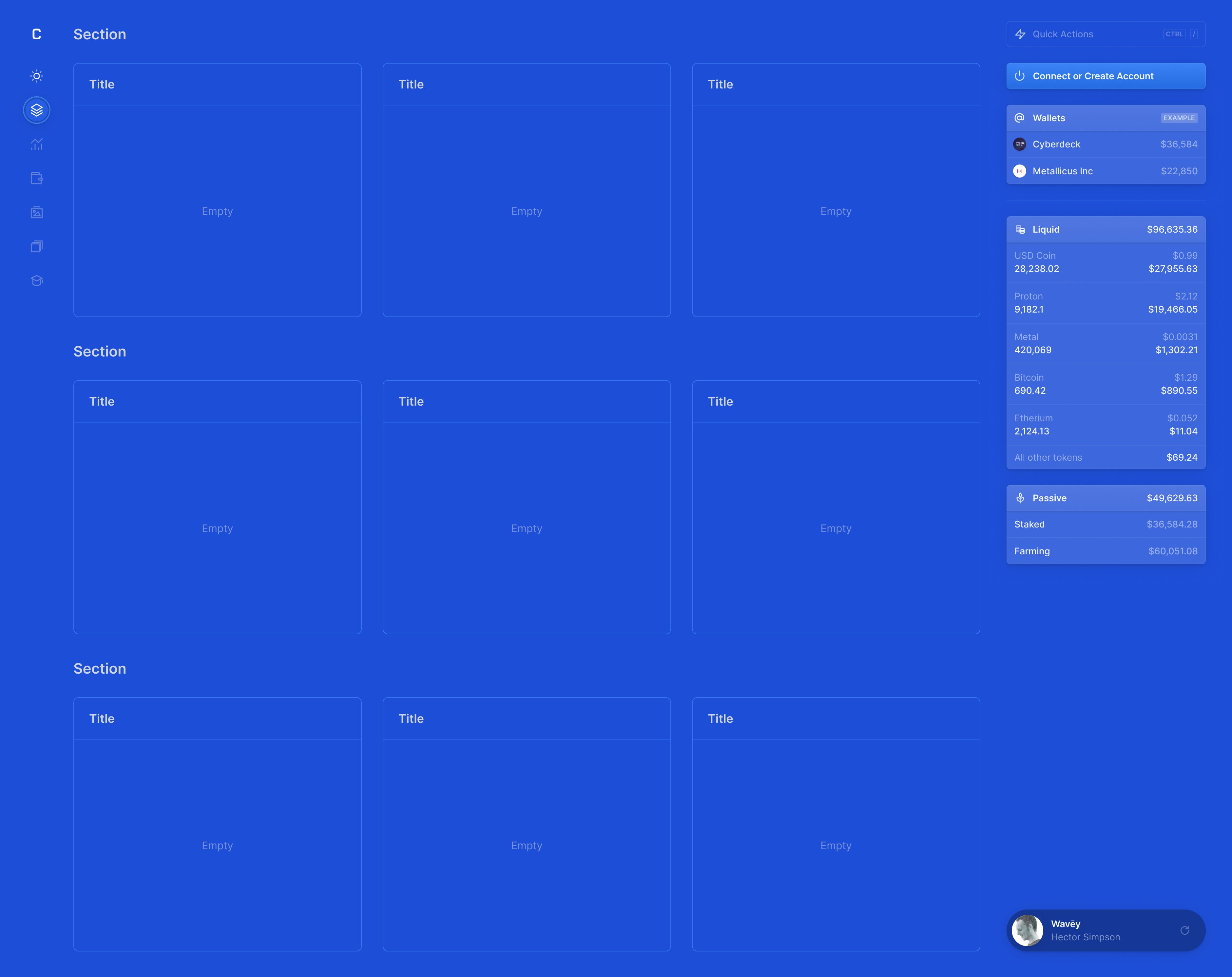Open the chart analytics sidebar icon

[x=37, y=144]
